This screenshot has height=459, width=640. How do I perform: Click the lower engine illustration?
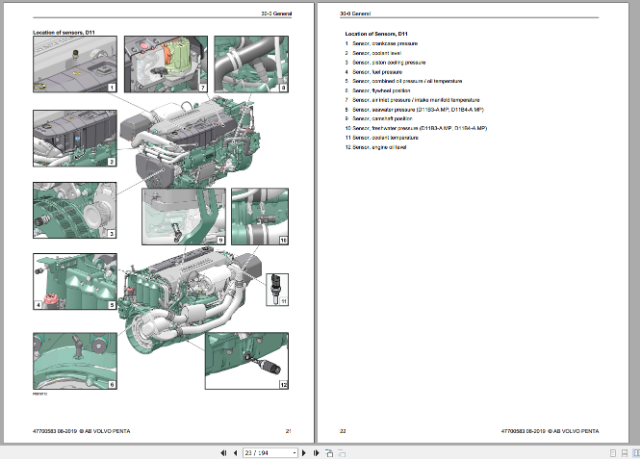190,302
